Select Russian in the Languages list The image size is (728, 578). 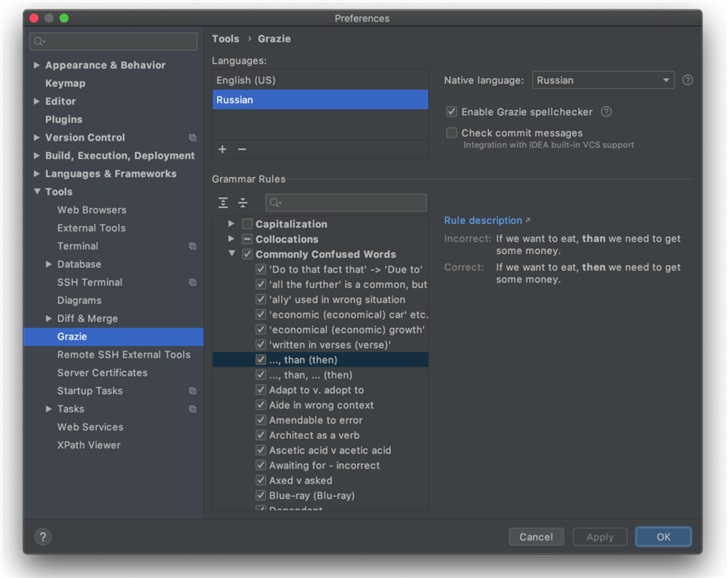(320, 100)
